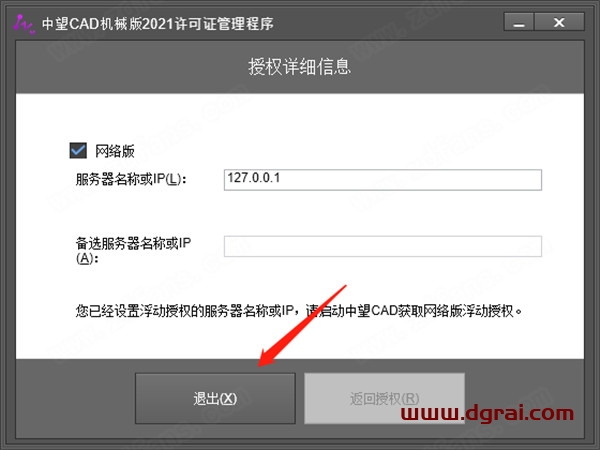Image resolution: width=600 pixels, height=450 pixels.
Task: Click the www.dgrai.com watermark link
Action: (487, 413)
